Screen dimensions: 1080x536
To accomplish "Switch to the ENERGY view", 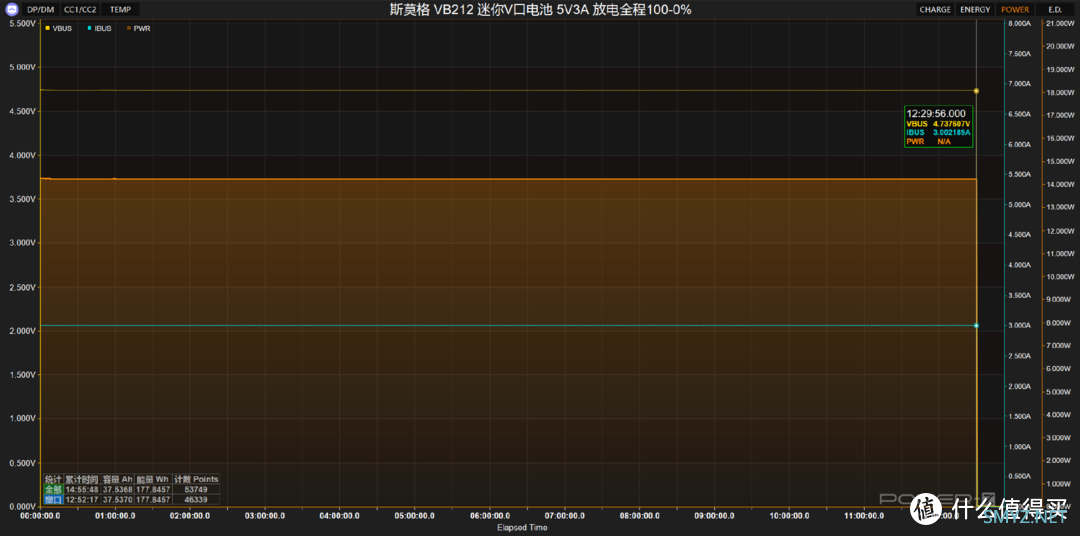I will tap(975, 10).
